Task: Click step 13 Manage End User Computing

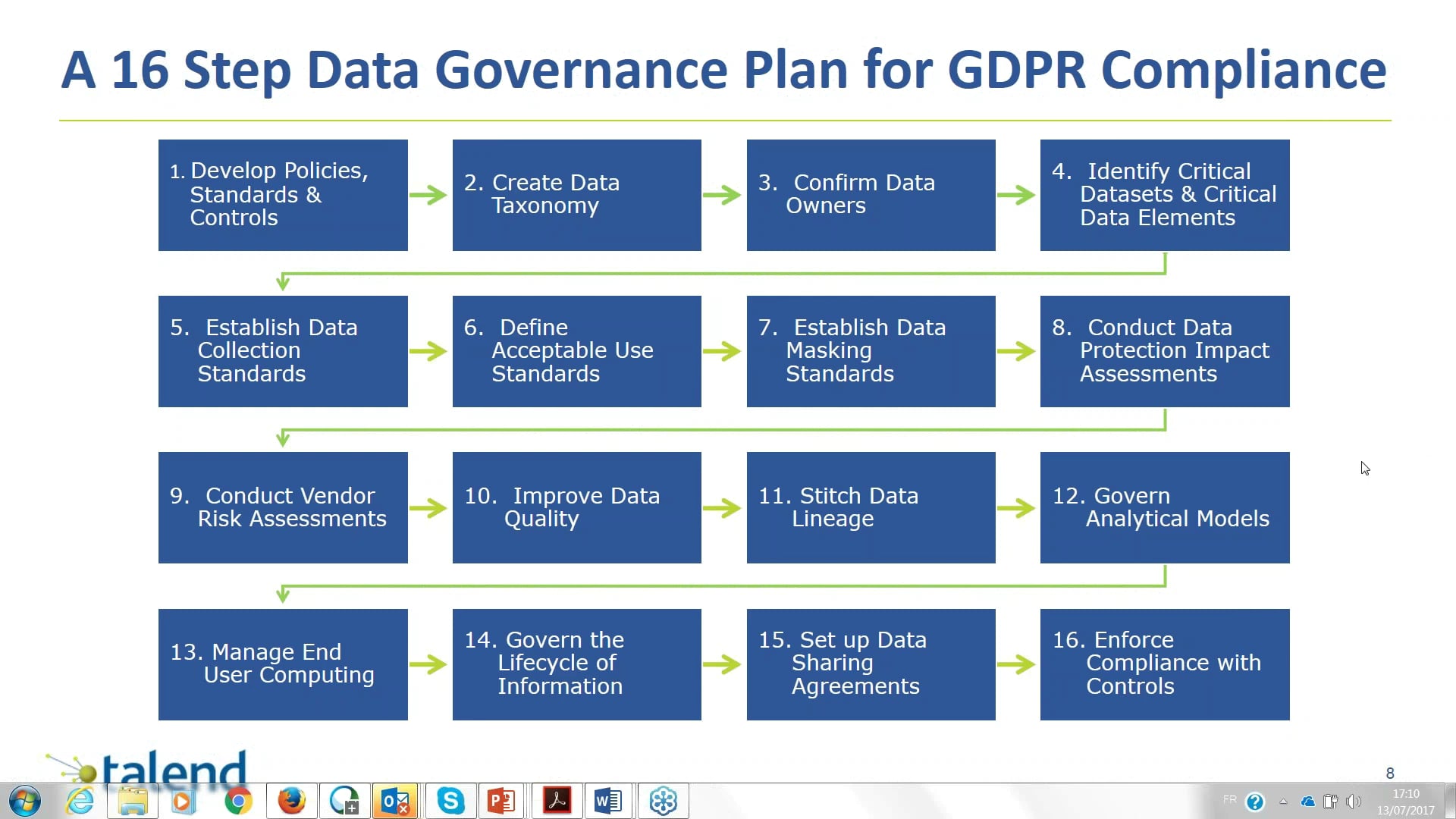Action: (283, 664)
